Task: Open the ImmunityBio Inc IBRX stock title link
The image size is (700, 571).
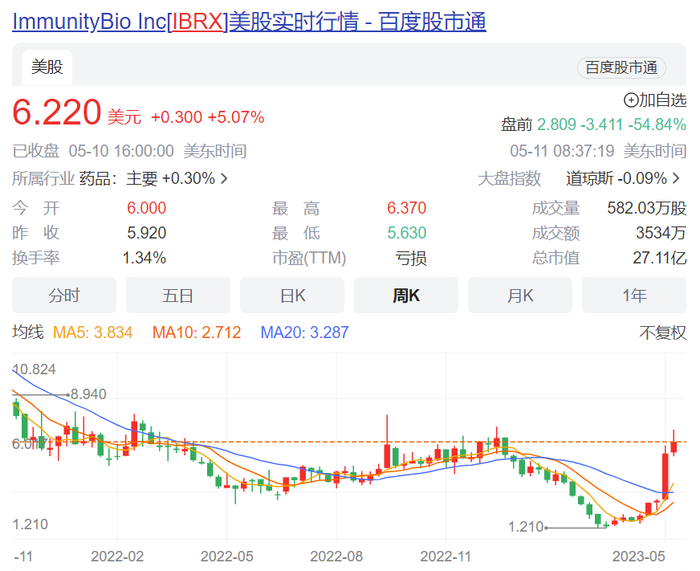Action: pyautogui.click(x=249, y=21)
